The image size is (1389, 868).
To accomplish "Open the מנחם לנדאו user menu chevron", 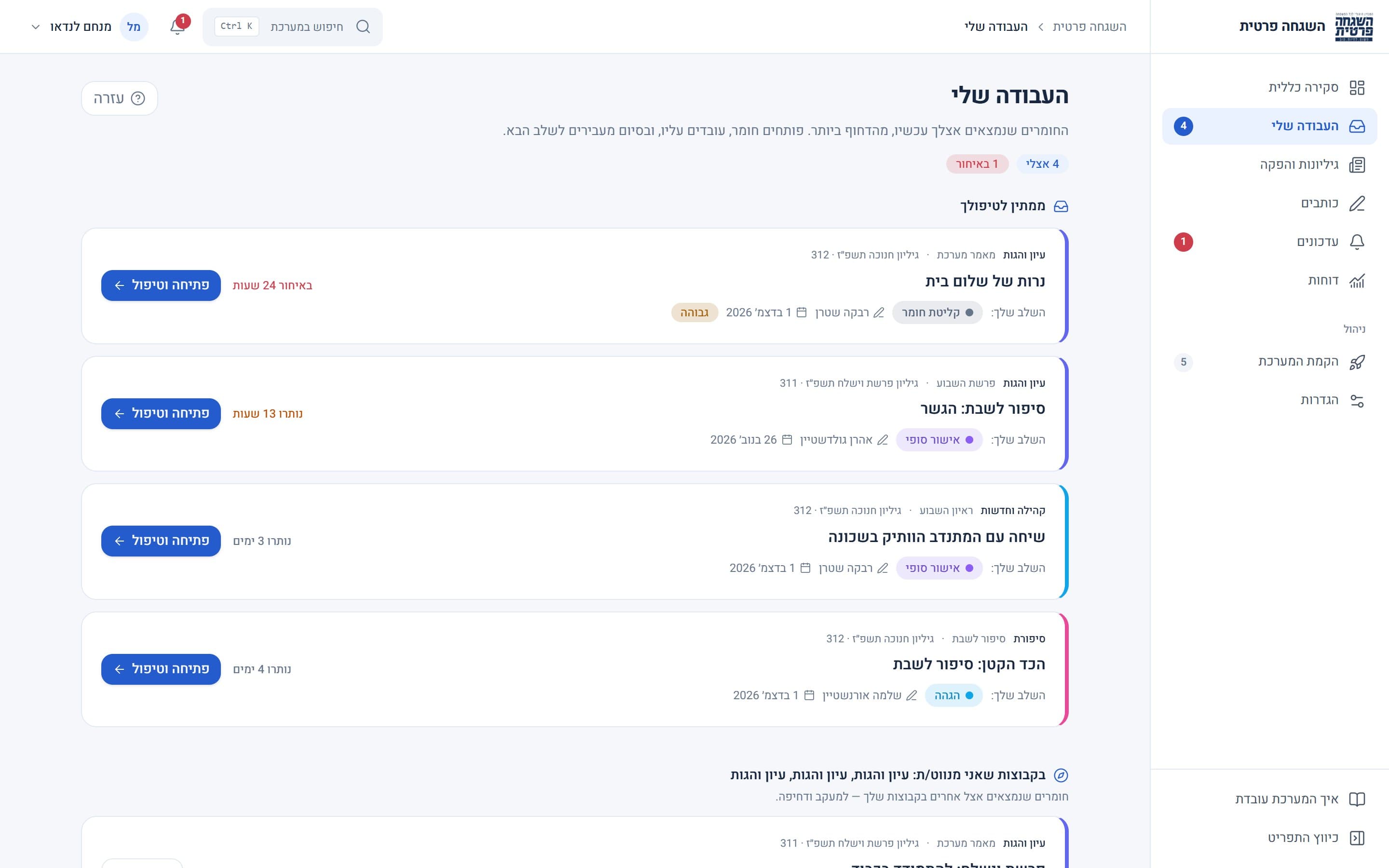I will tap(36, 27).
